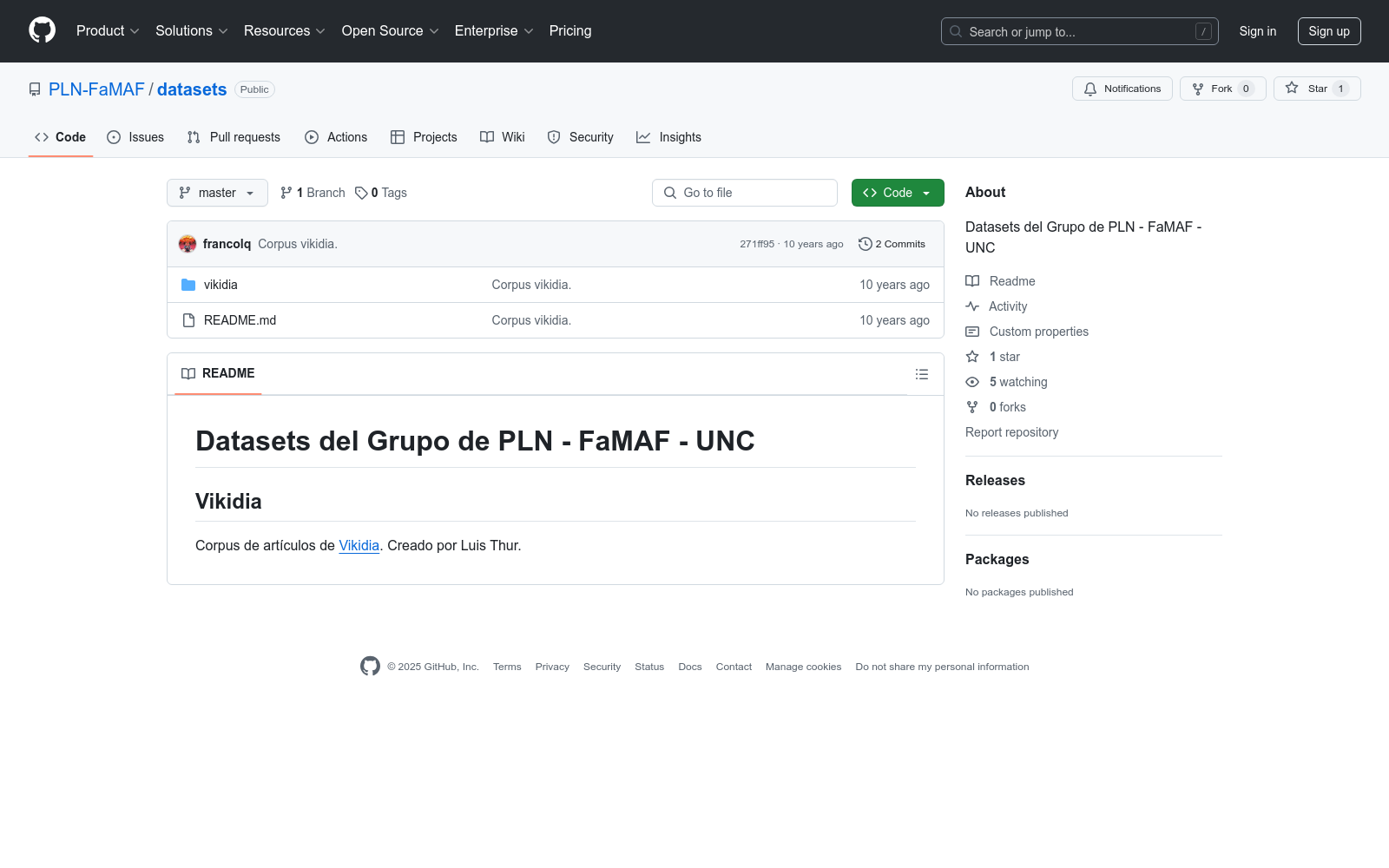
Task: Click the branch icon next to 1 Branch
Action: click(x=286, y=193)
